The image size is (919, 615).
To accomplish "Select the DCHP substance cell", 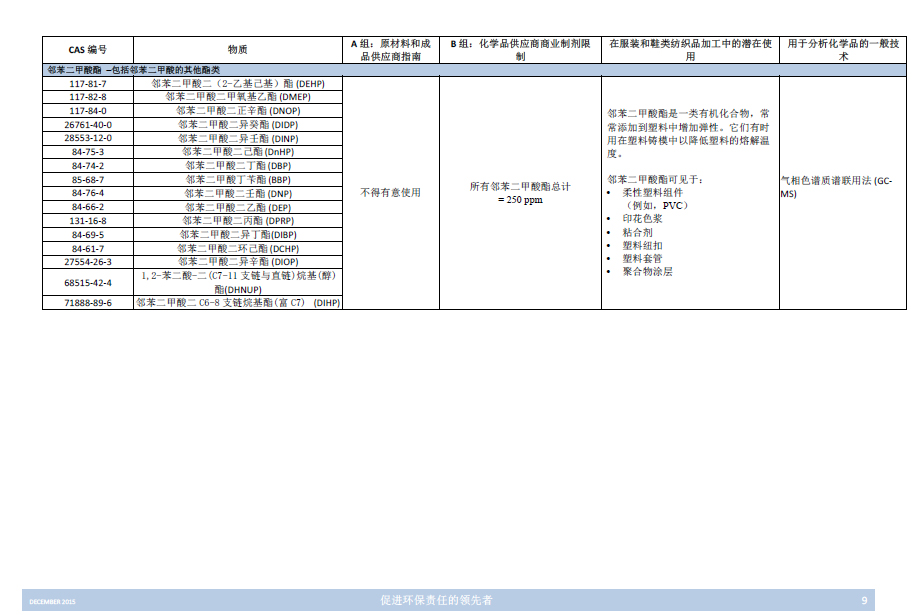I will (x=237, y=248).
